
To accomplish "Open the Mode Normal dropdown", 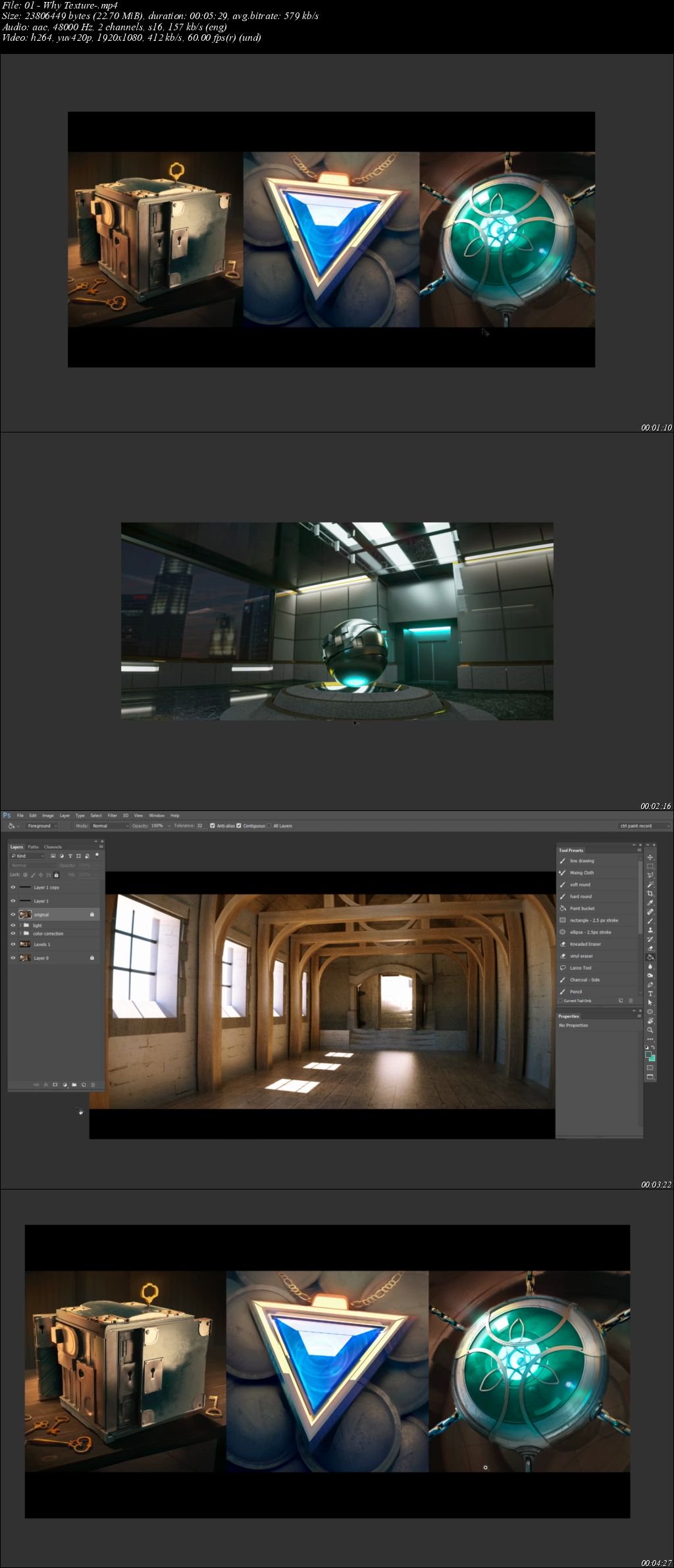I will (110, 825).
